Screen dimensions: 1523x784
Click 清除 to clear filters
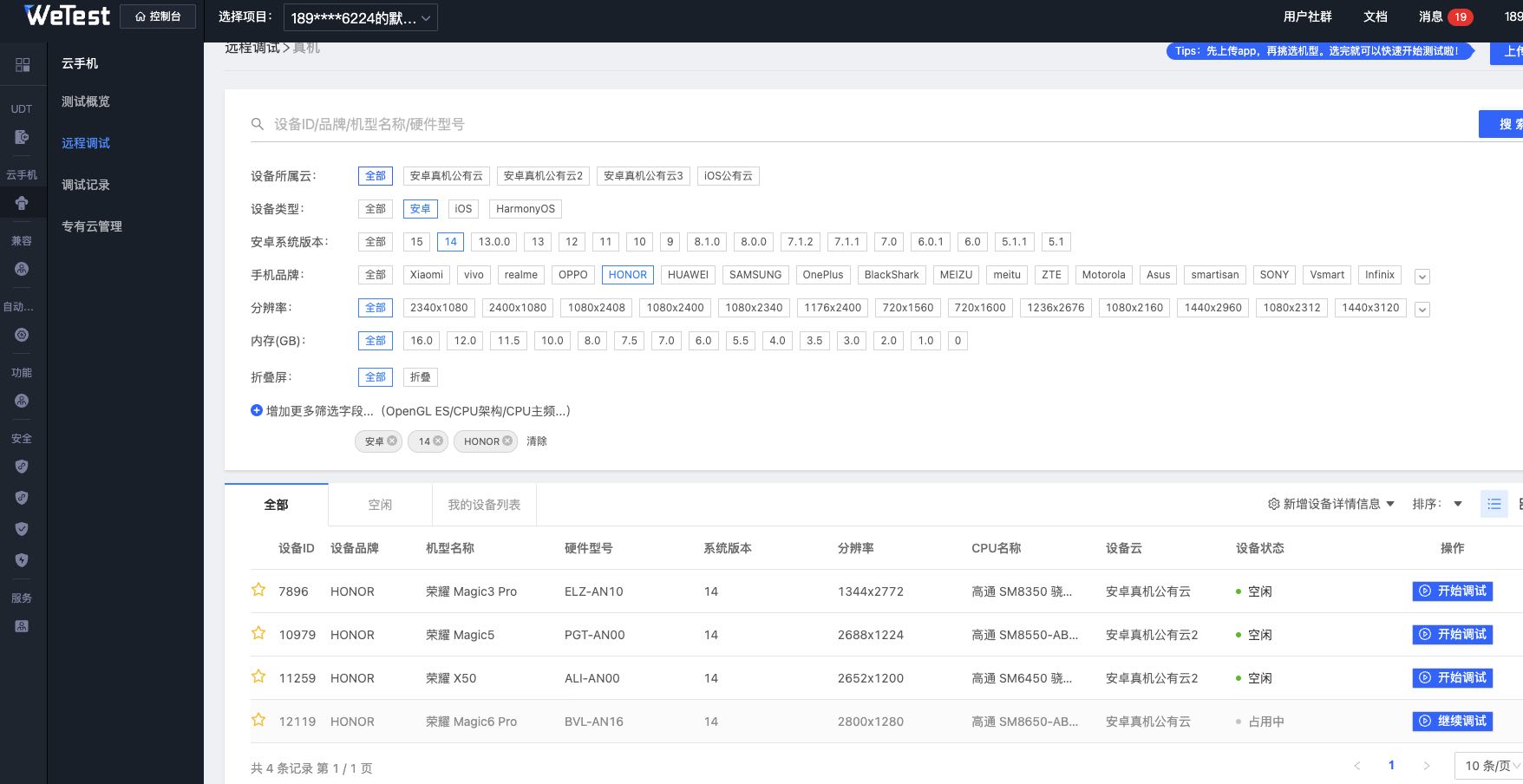(537, 441)
